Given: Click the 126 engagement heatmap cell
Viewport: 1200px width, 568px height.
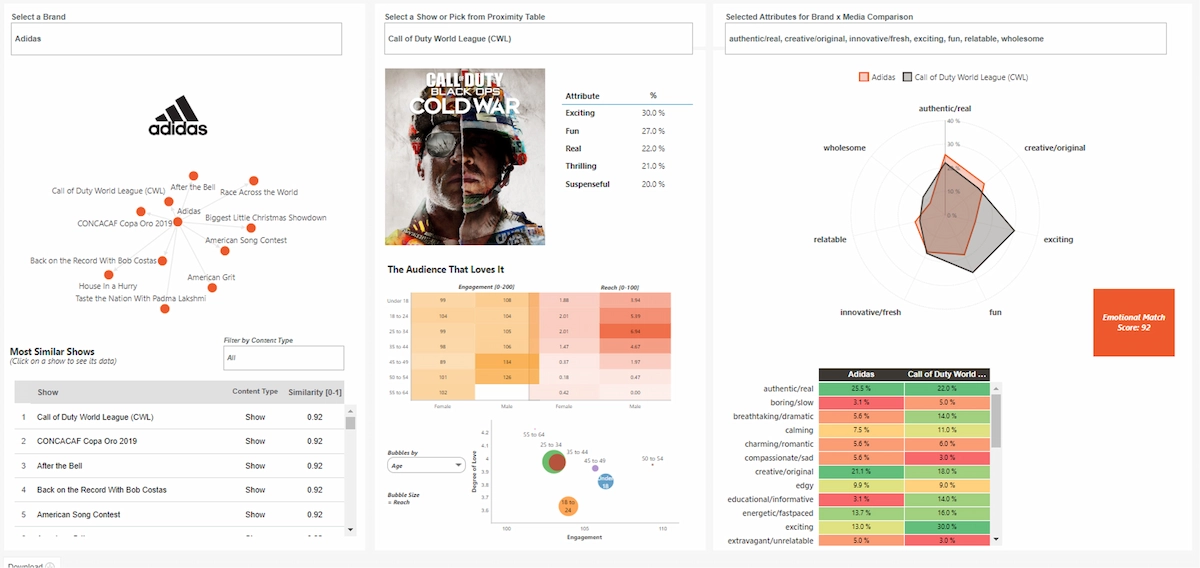Looking at the screenshot, I should (508, 377).
